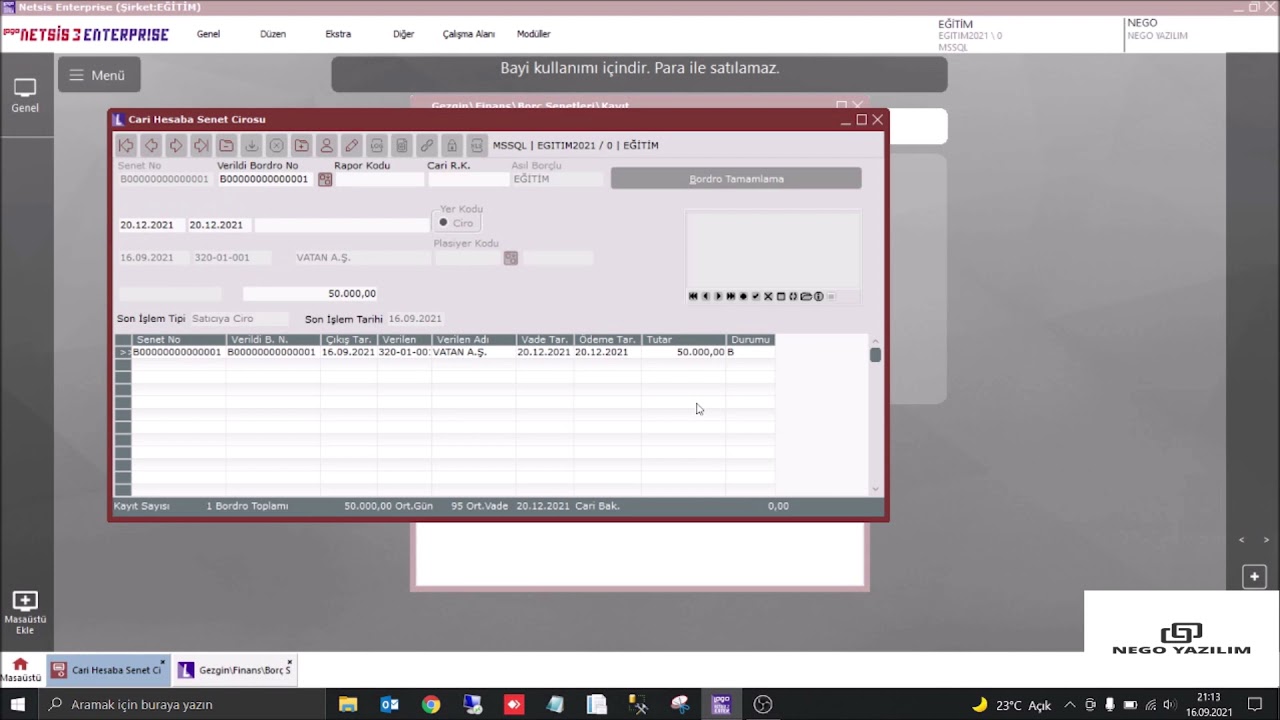Open Google Chrome from the taskbar

pos(431,705)
